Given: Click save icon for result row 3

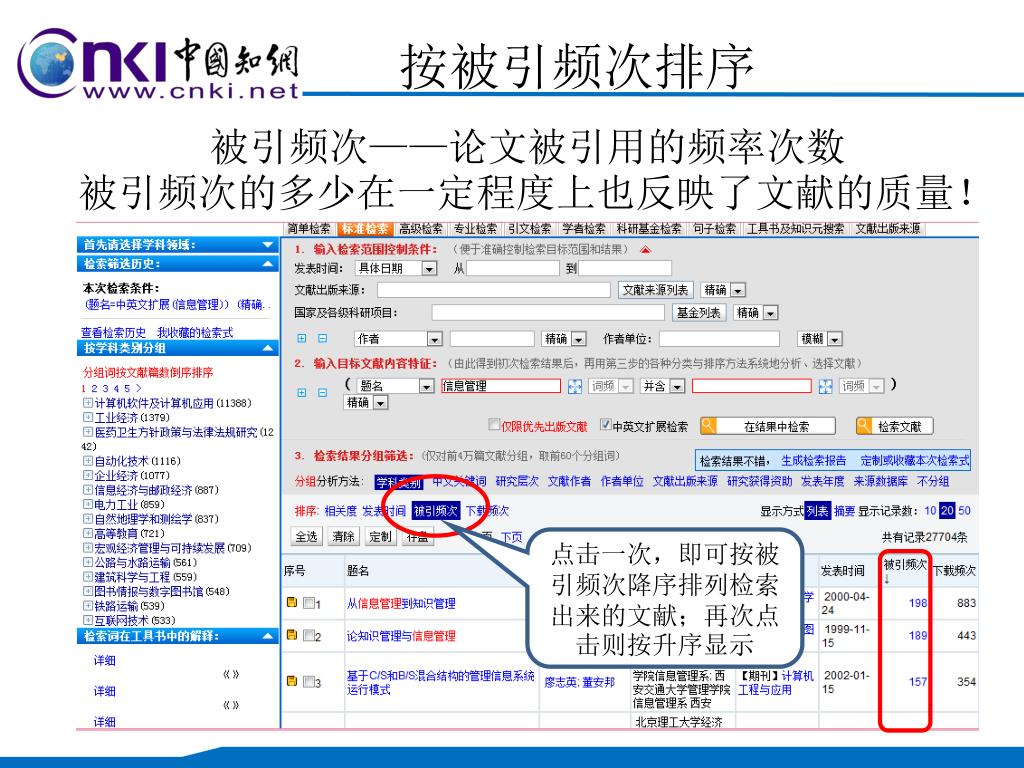Looking at the screenshot, I should [x=292, y=680].
